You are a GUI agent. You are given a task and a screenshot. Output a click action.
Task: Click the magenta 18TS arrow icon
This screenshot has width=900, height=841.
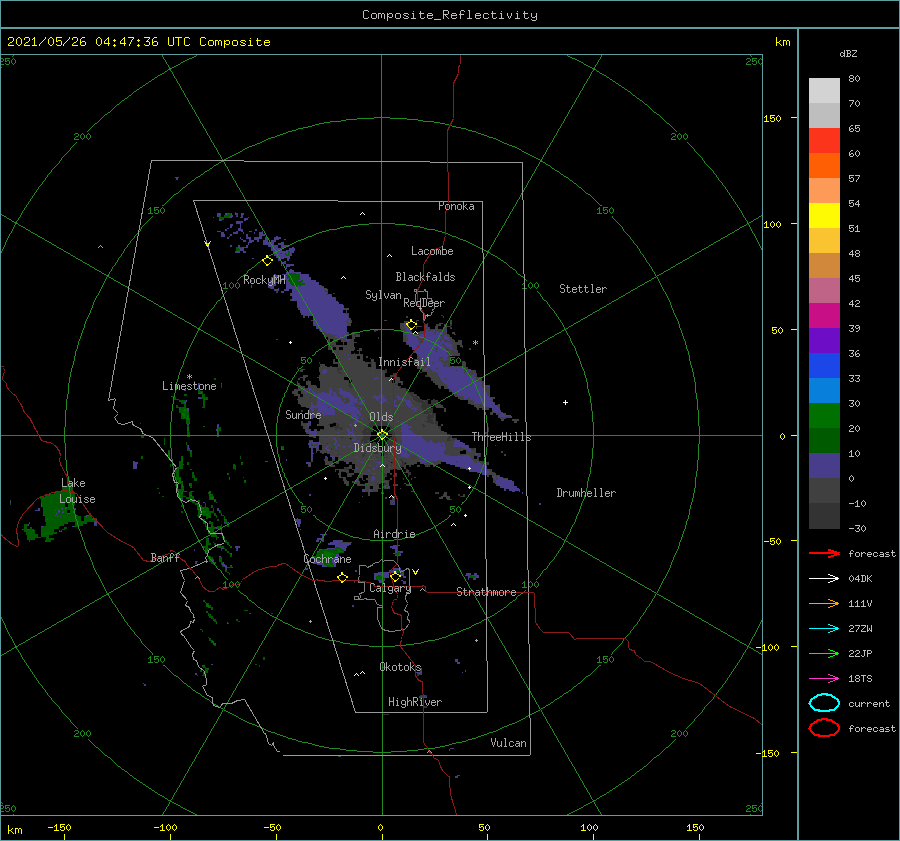[824, 679]
